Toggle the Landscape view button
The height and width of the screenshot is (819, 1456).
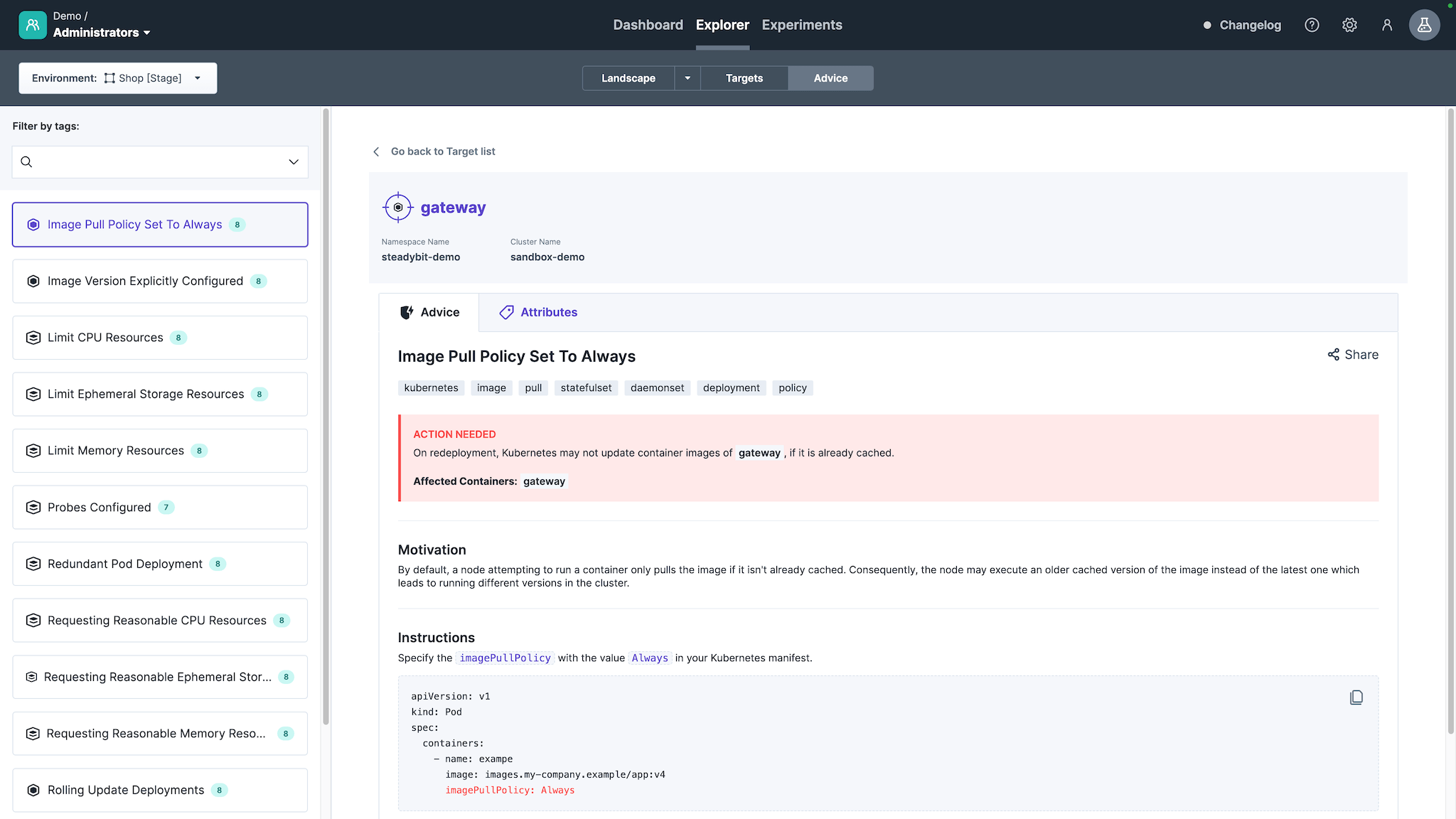[x=628, y=78]
